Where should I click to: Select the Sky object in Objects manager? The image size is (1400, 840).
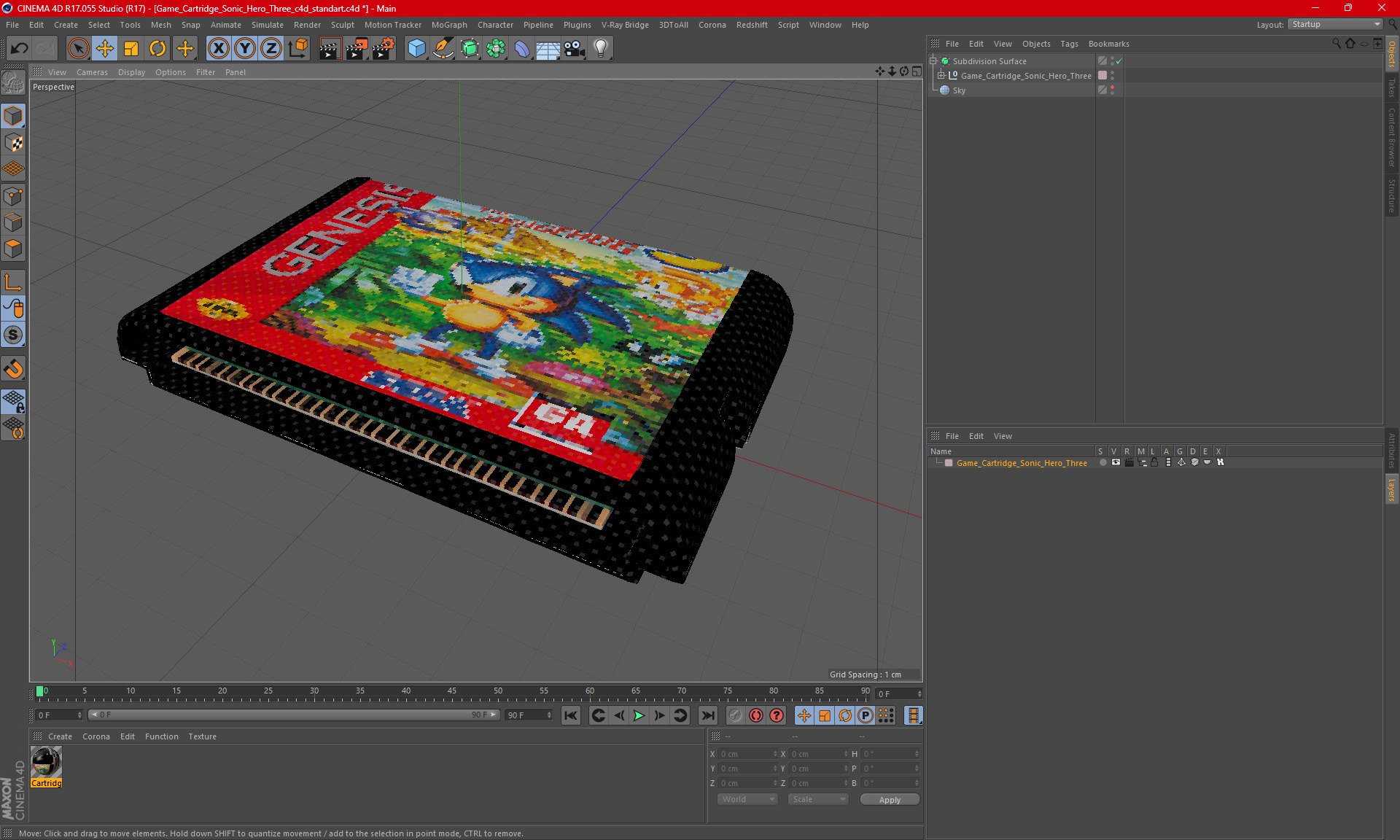pyautogui.click(x=959, y=90)
